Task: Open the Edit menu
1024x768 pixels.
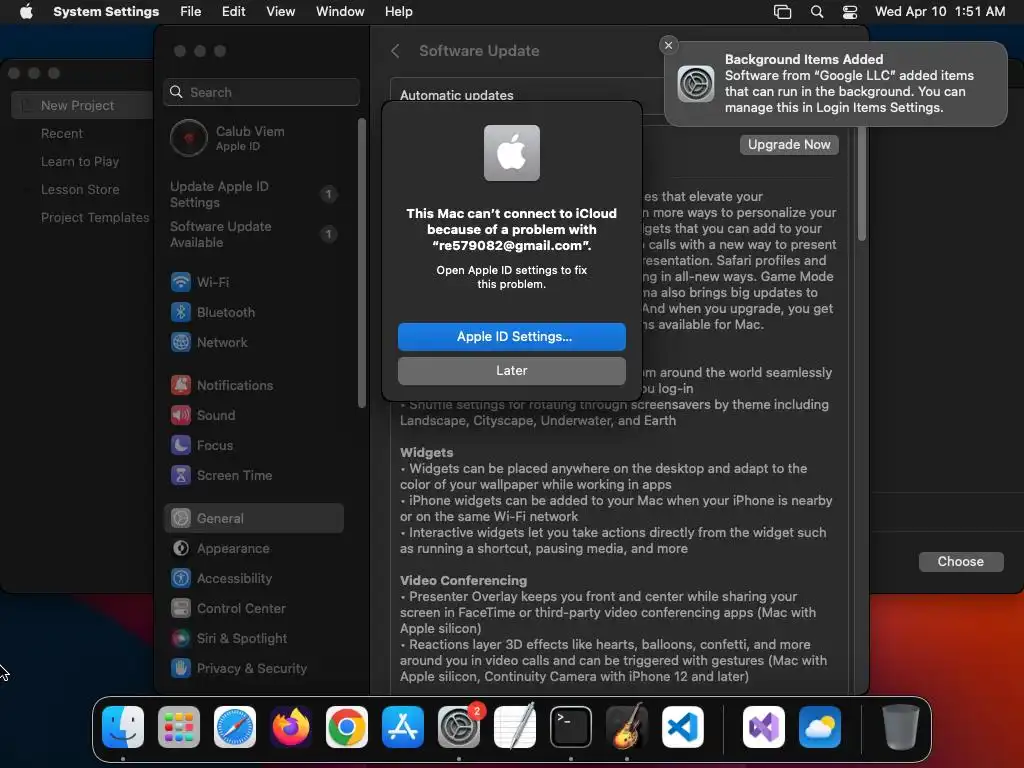Action: (233, 12)
